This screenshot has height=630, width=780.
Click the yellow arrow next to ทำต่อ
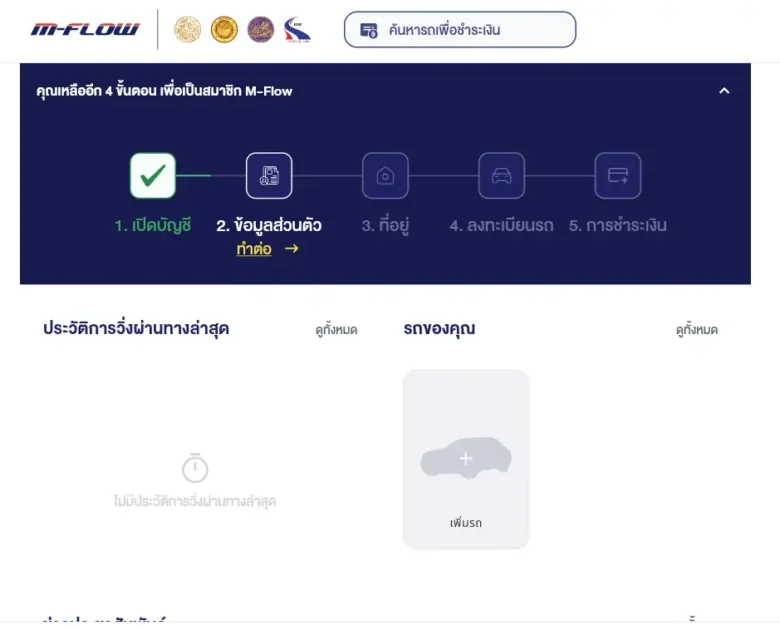tap(292, 248)
